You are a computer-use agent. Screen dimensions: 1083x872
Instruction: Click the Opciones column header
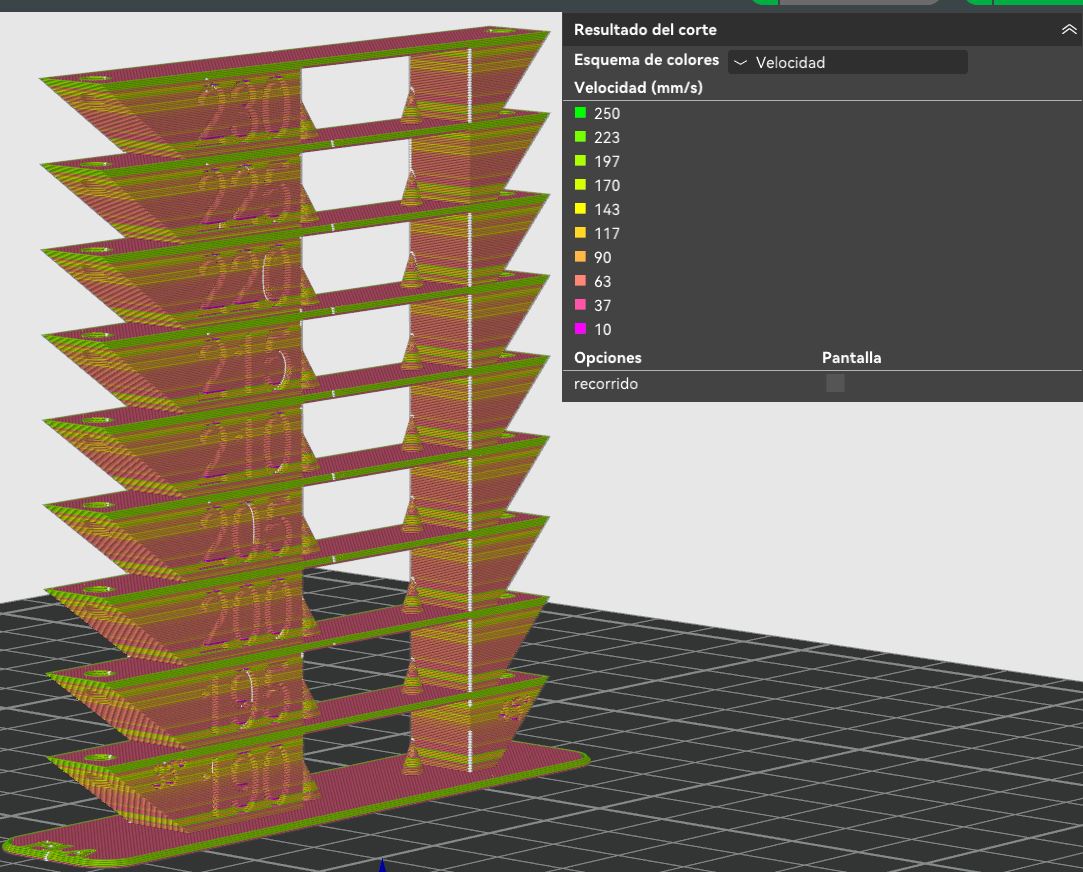(x=607, y=357)
